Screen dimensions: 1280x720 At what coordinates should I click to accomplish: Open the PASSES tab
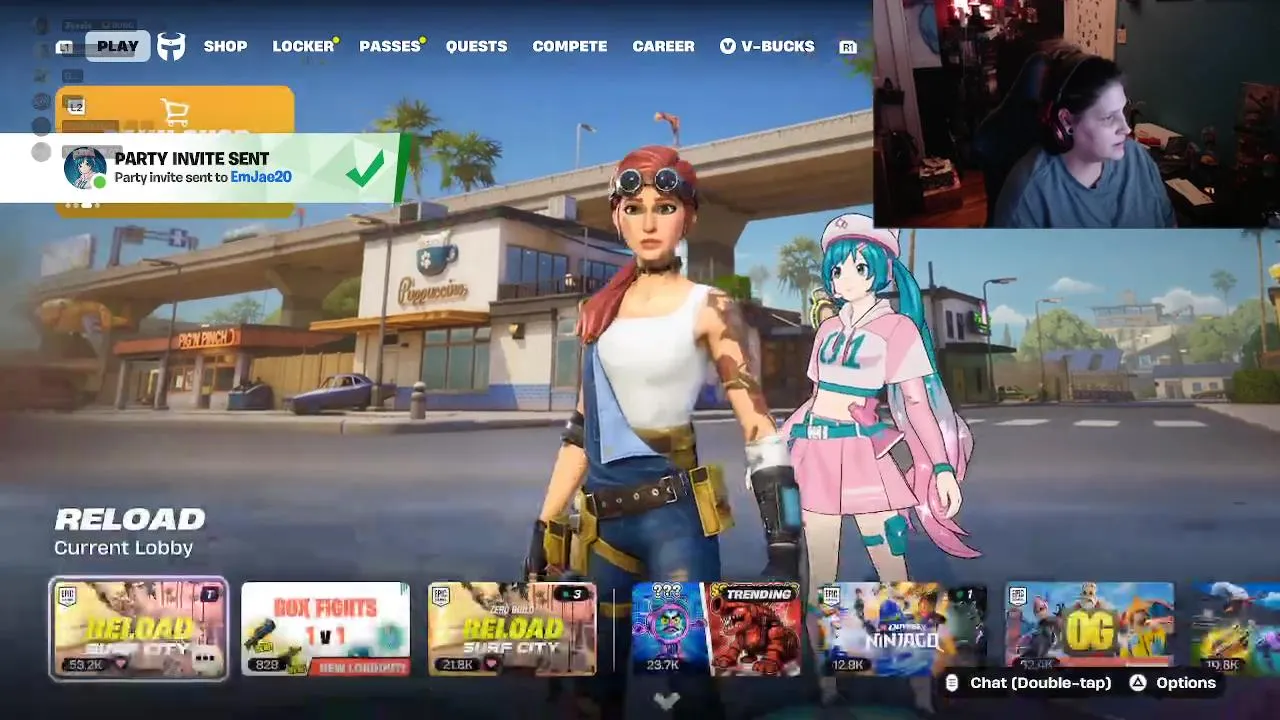[390, 46]
